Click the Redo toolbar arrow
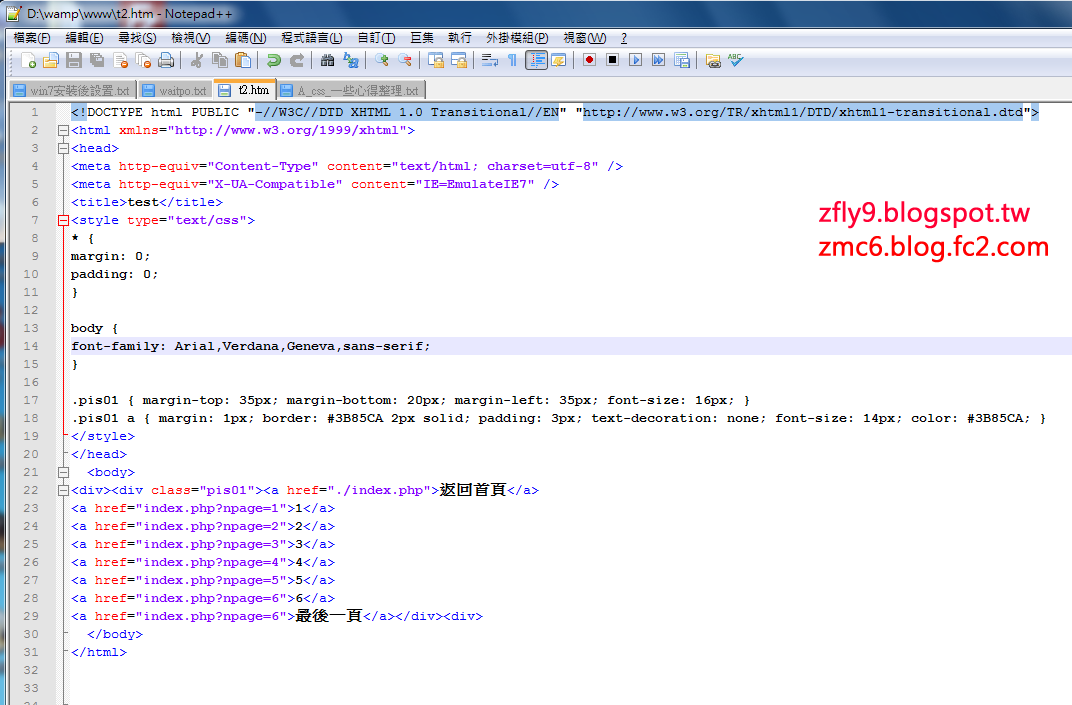Viewport: 1072px width, 705px height. [x=297, y=60]
